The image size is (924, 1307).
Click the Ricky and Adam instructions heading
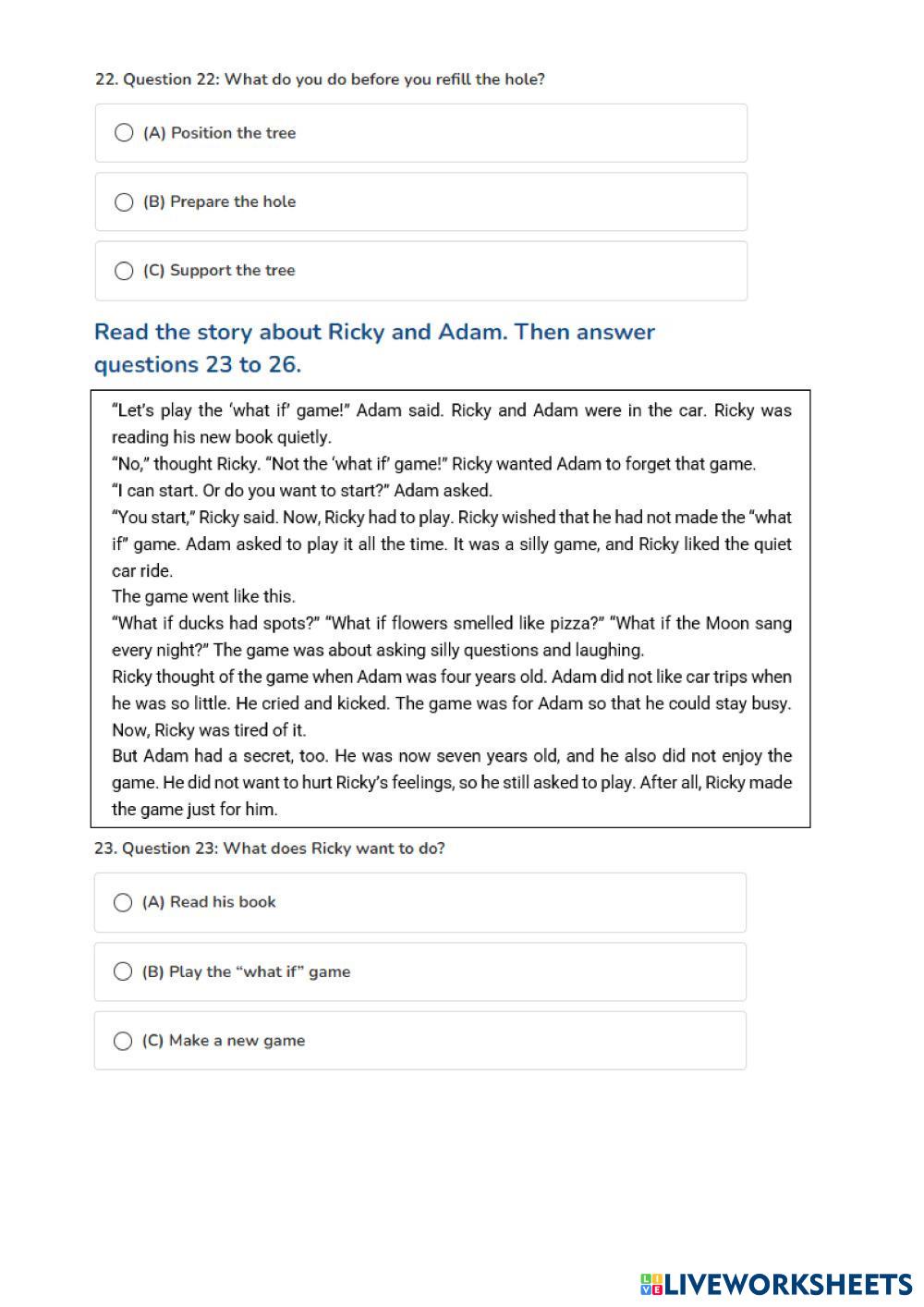pos(374,332)
